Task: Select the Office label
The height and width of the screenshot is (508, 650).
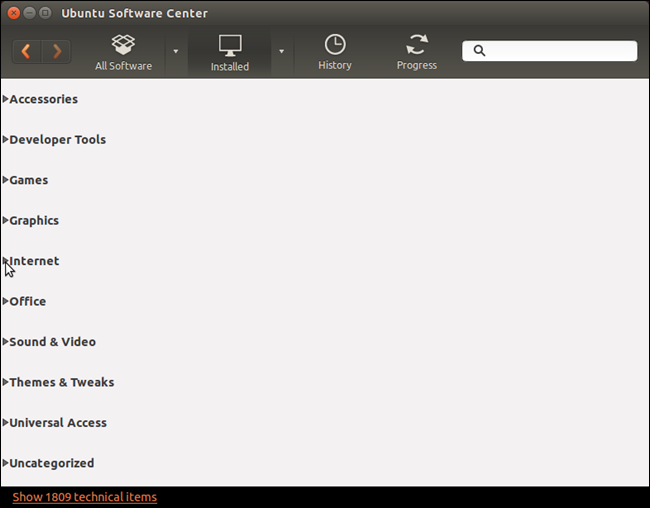Action: click(28, 301)
